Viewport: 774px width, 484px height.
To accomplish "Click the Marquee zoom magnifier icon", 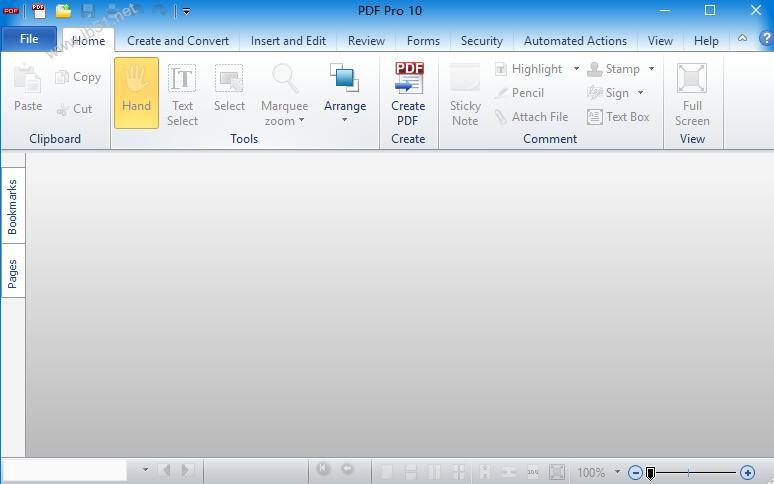I will coord(285,78).
